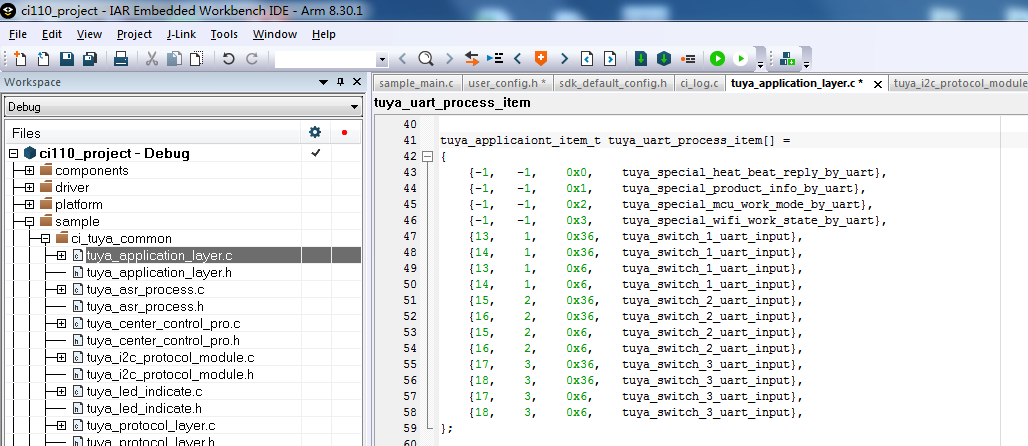Debug without downloading icon
Screen dimensions: 1028x446
coord(740,59)
